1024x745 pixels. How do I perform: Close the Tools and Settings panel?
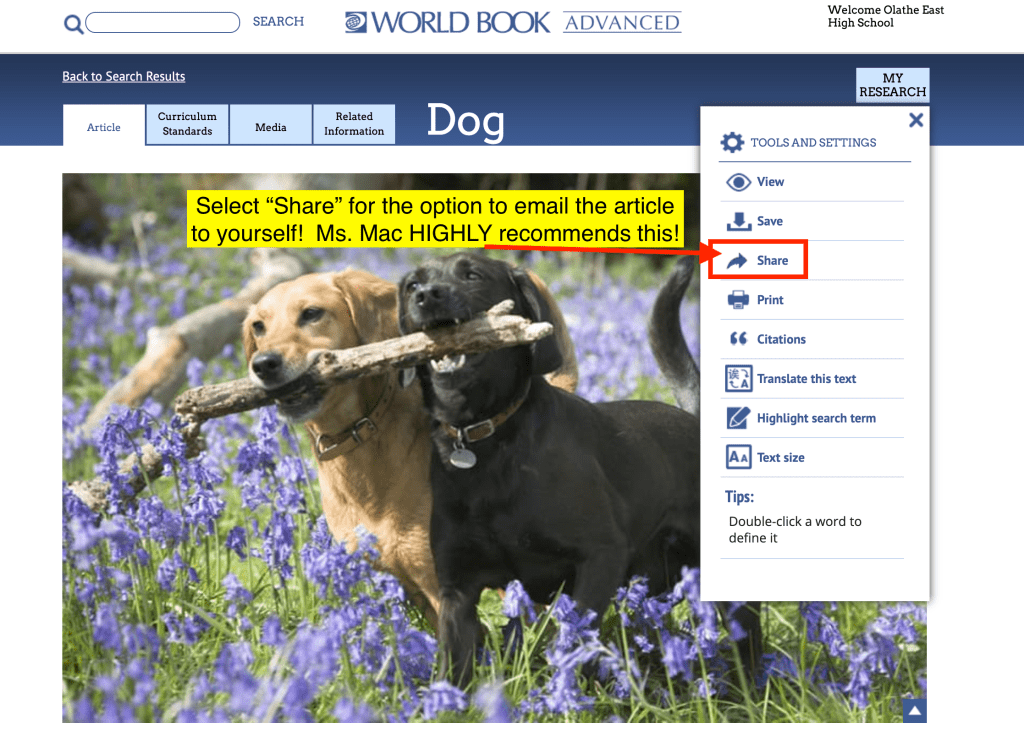915,120
